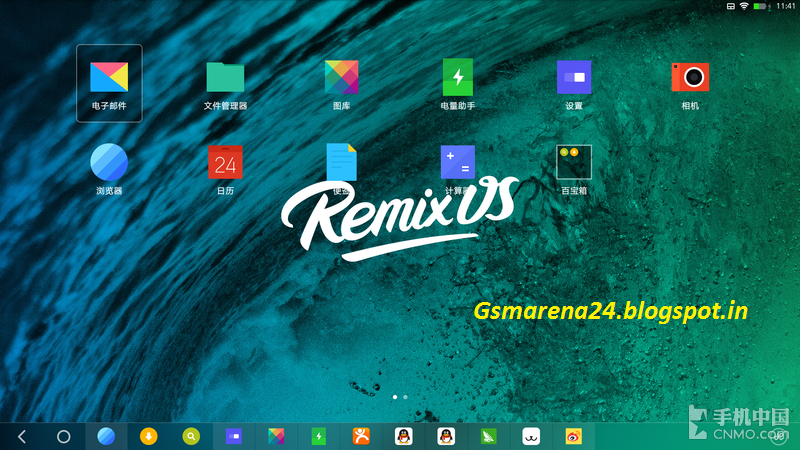Select the second home screen page dot

405,397
